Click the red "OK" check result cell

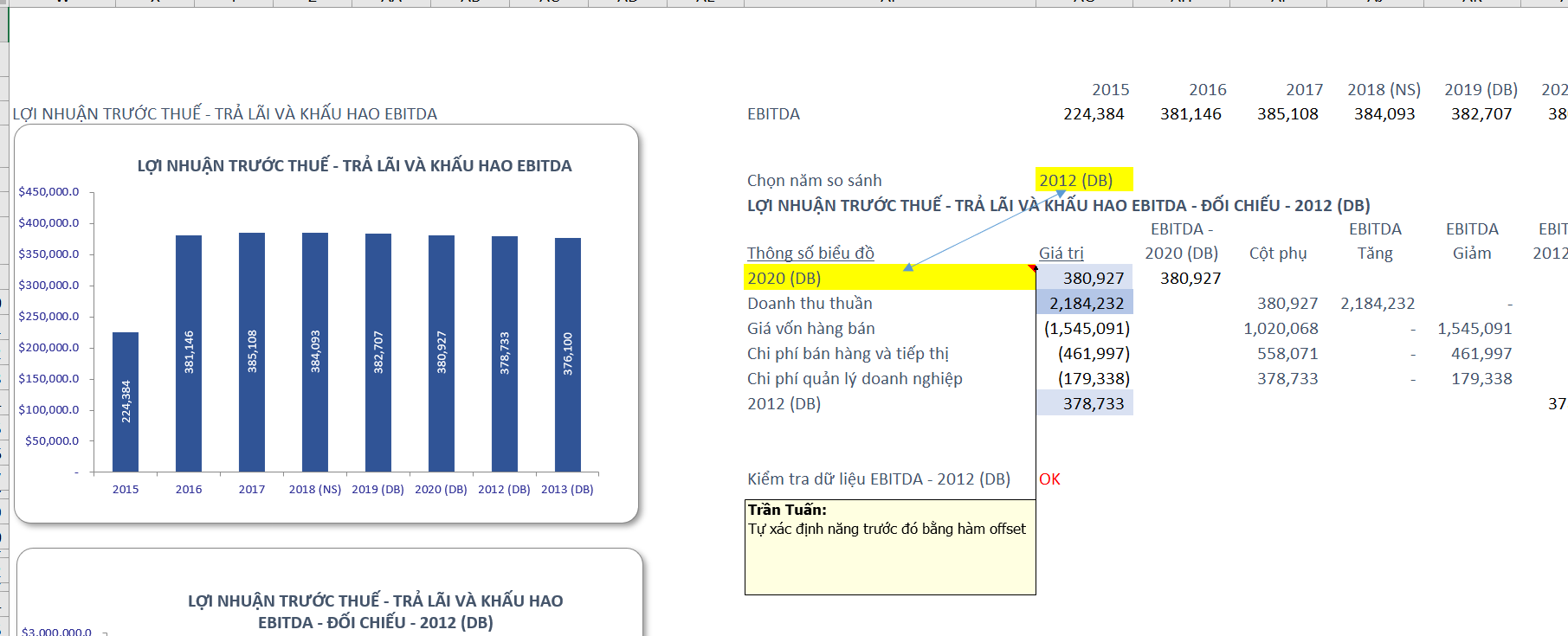pyautogui.click(x=1049, y=479)
